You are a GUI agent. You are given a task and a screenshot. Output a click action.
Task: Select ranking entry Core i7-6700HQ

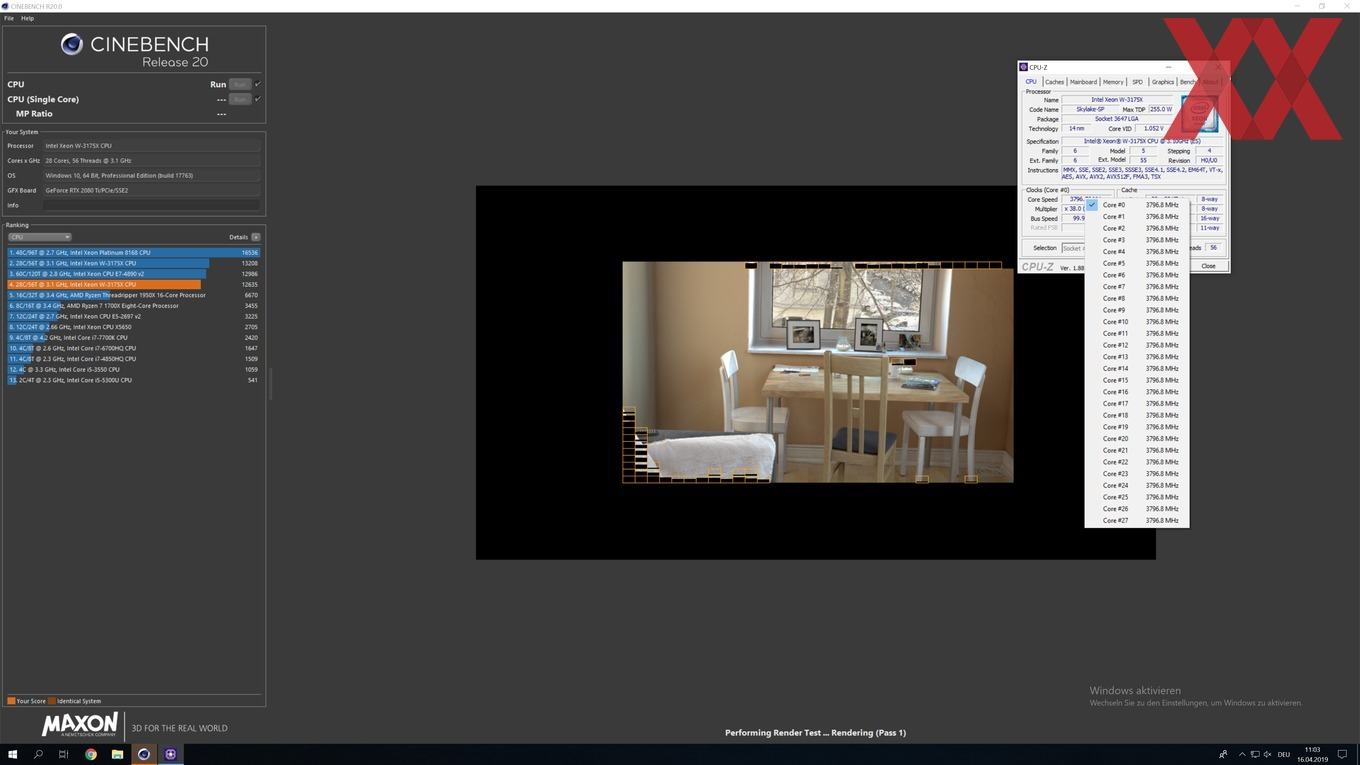pyautogui.click(x=133, y=348)
